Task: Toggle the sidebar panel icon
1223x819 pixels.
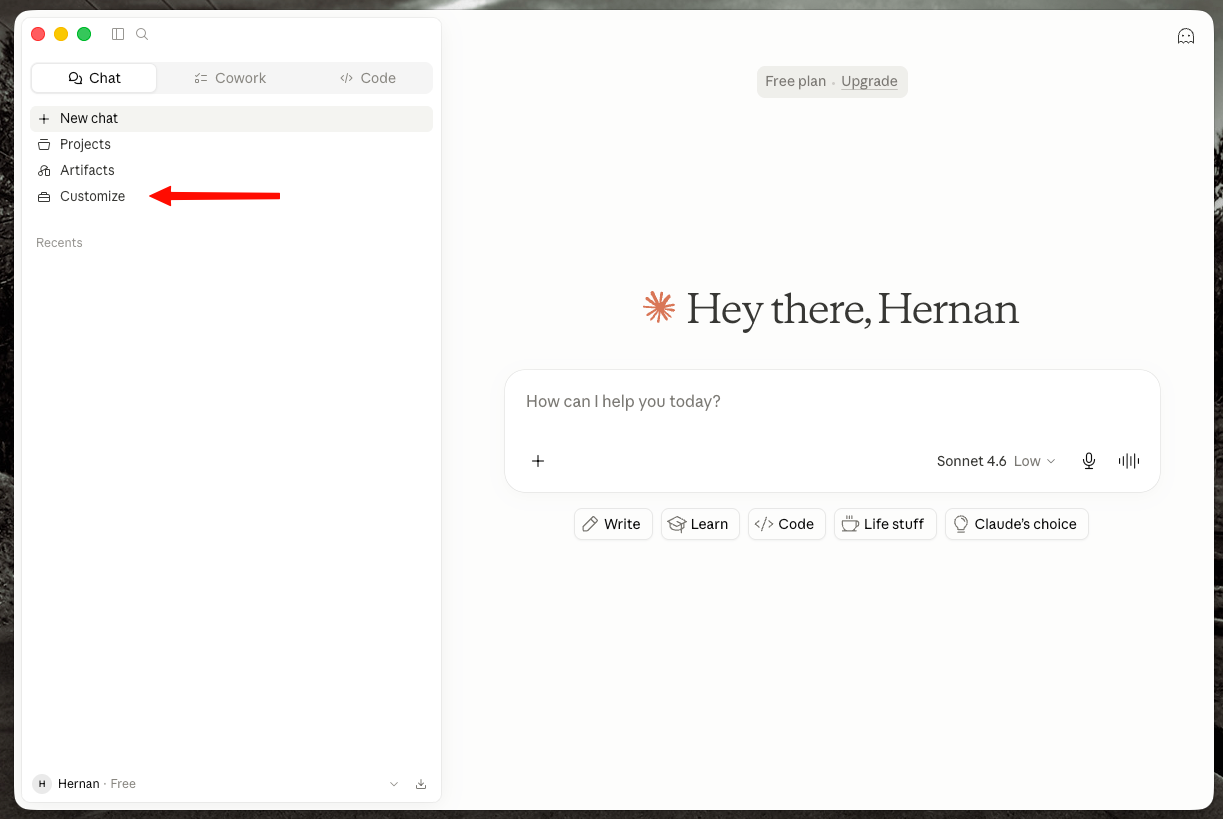Action: point(118,34)
